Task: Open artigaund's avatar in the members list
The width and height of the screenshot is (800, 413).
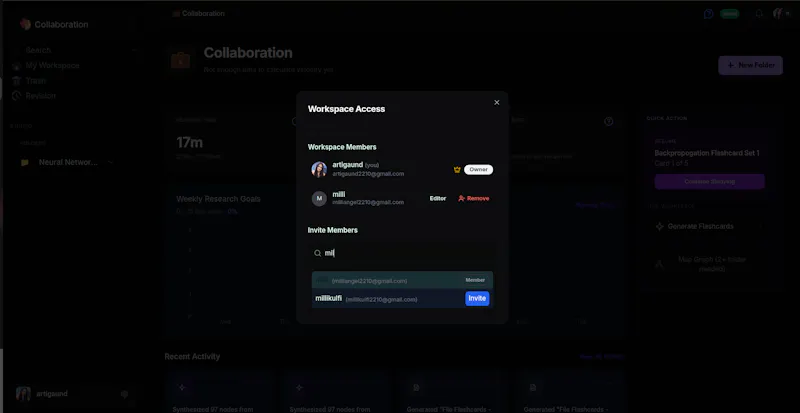Action: [x=319, y=169]
